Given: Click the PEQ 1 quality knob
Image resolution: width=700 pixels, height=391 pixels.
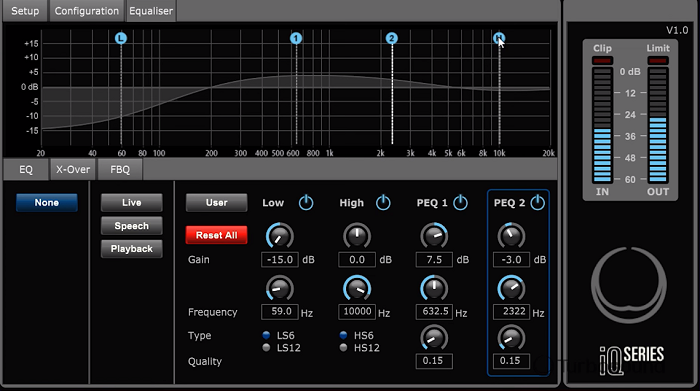Looking at the screenshot, I should click(x=434, y=338).
